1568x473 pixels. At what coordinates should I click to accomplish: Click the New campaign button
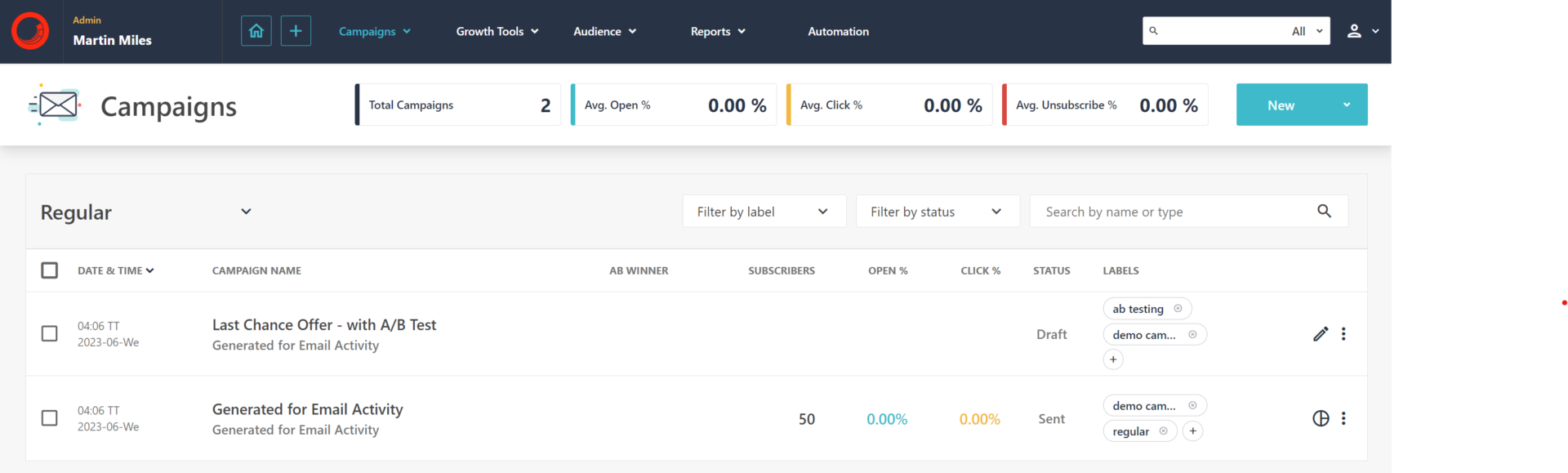[x=1281, y=105]
